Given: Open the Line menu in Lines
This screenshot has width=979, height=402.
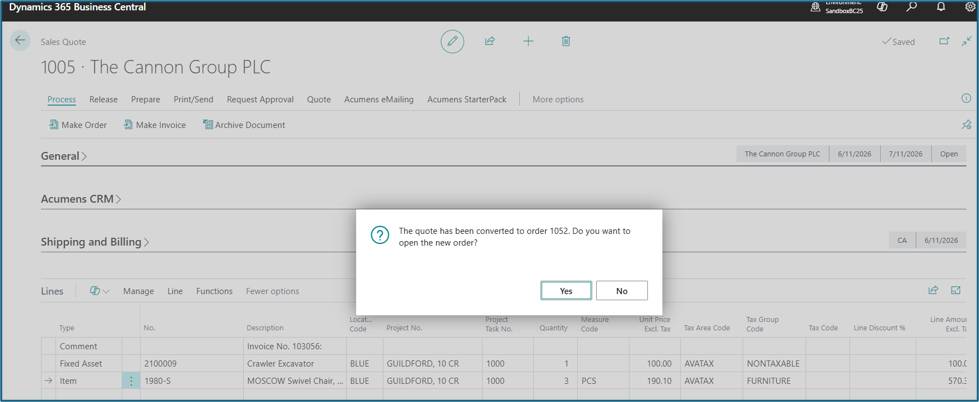Looking at the screenshot, I should coord(175,291).
